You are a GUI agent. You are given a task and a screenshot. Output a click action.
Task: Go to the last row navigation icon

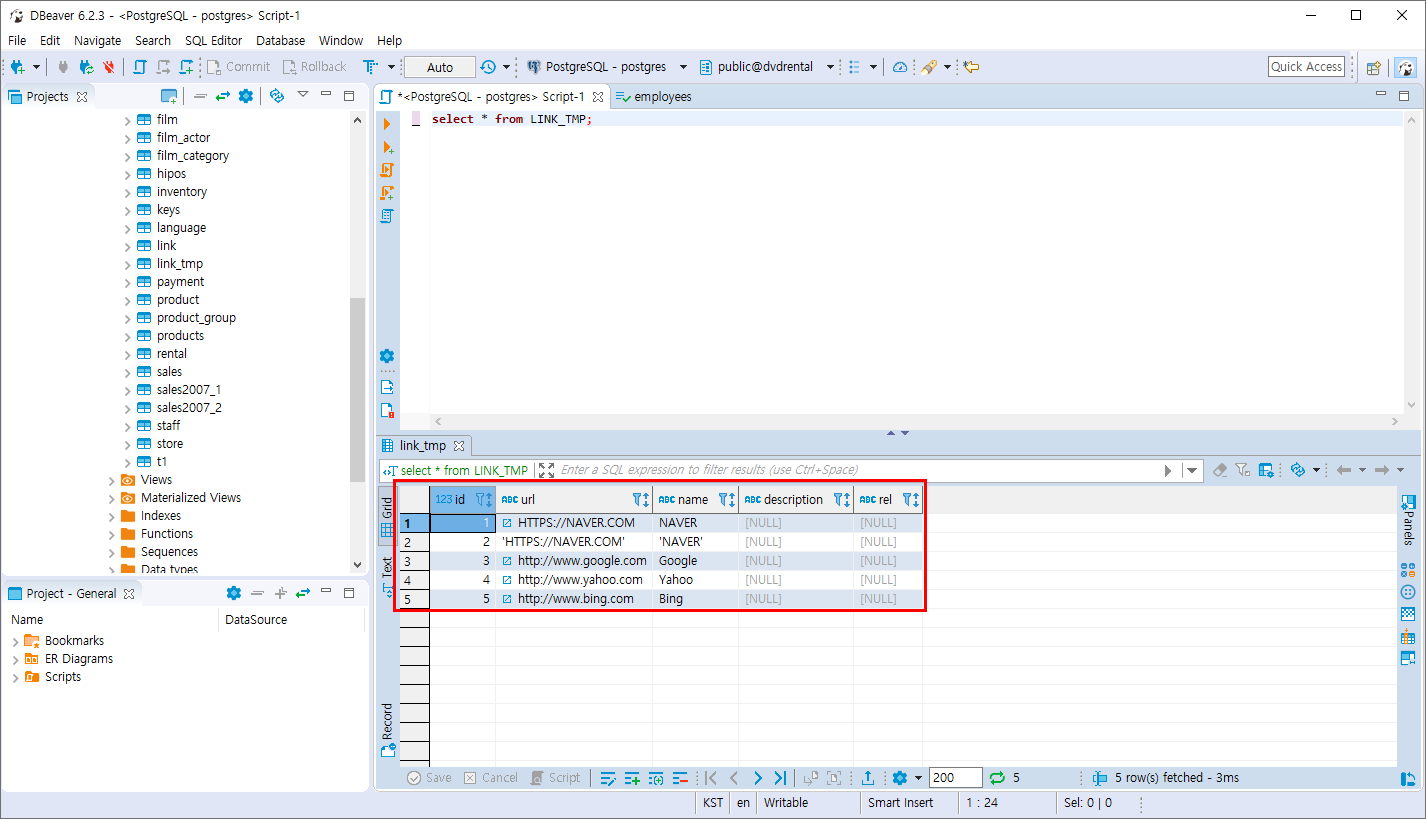tap(780, 778)
